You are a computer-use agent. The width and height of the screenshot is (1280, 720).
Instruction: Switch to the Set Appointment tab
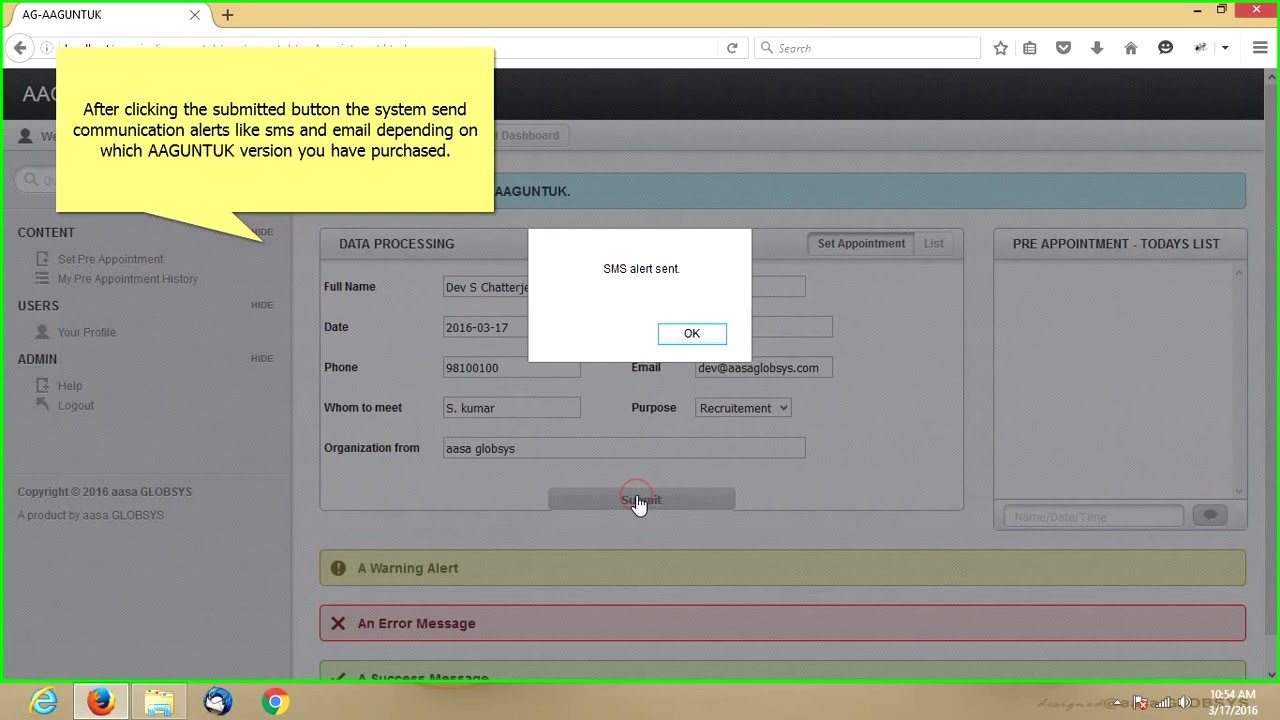(x=861, y=244)
